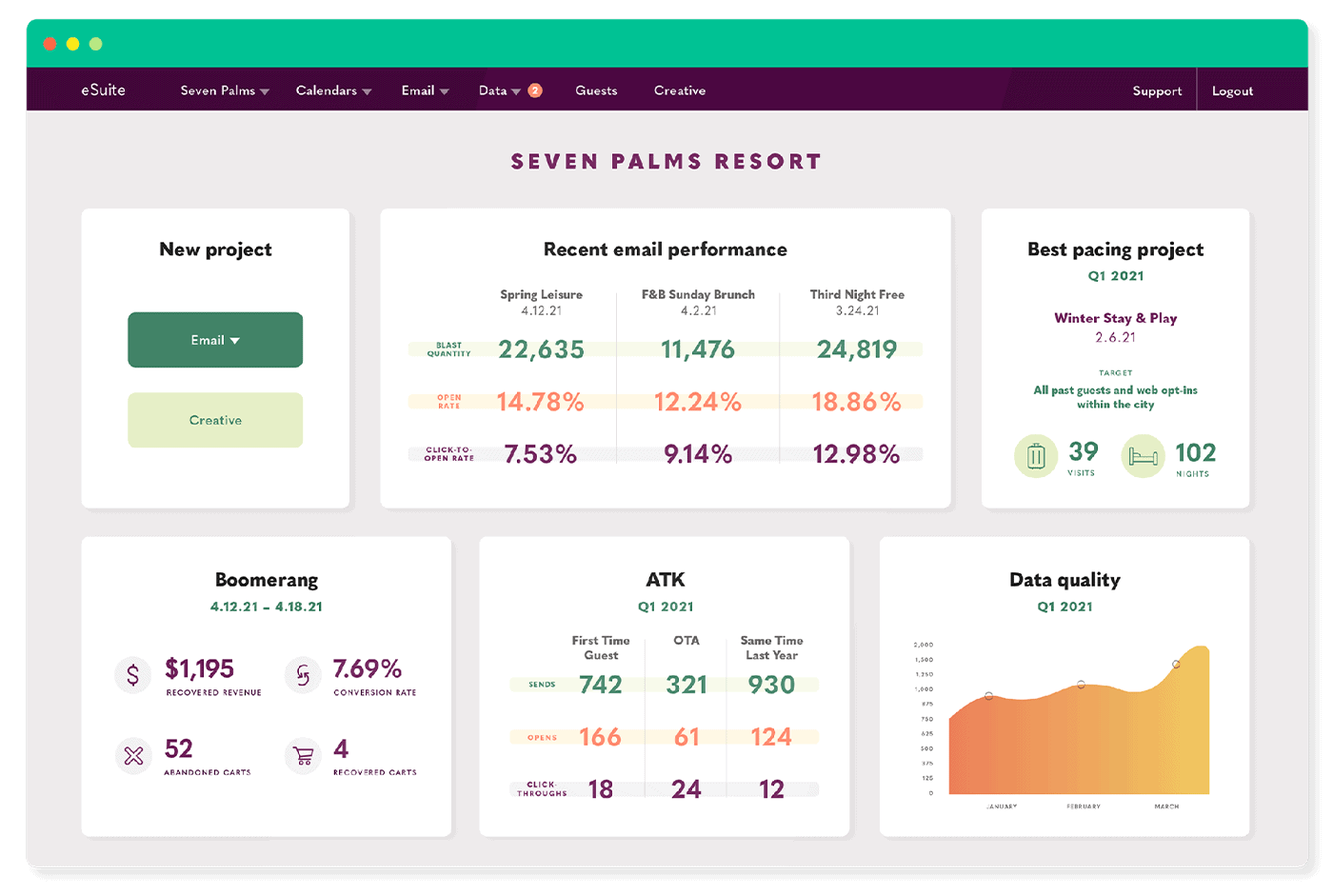Click the green maximize window dot
This screenshot has height=896, width=1333.
click(x=95, y=44)
